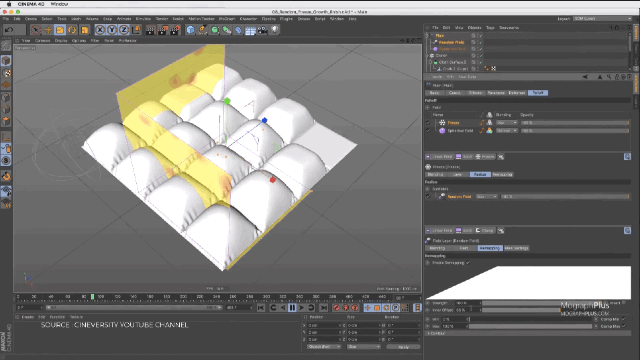This screenshot has width=640, height=360.
Task: Adjust Spherical Field Opacity slider
Action: (x=575, y=131)
